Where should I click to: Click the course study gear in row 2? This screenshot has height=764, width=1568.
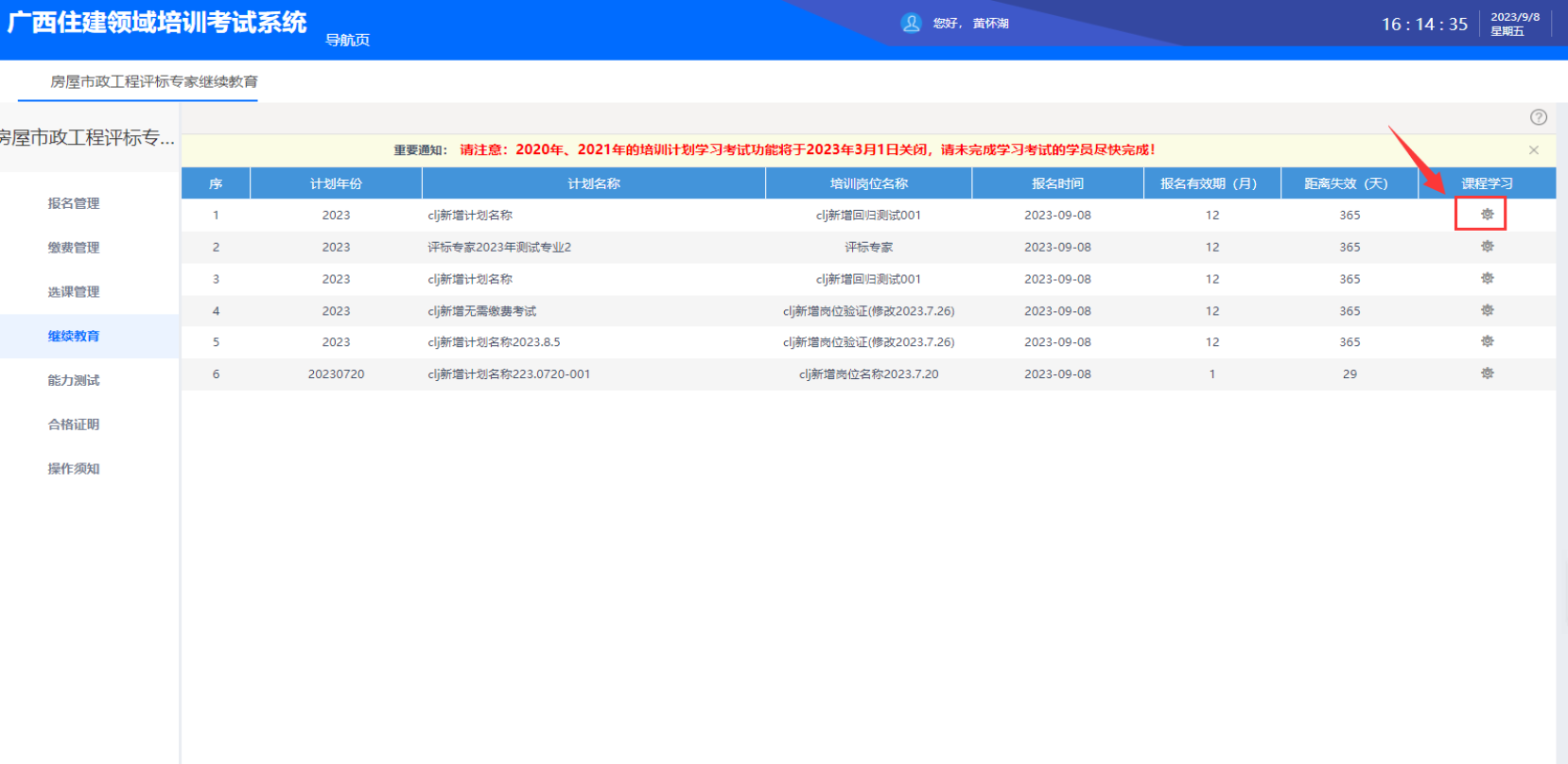pyautogui.click(x=1487, y=247)
